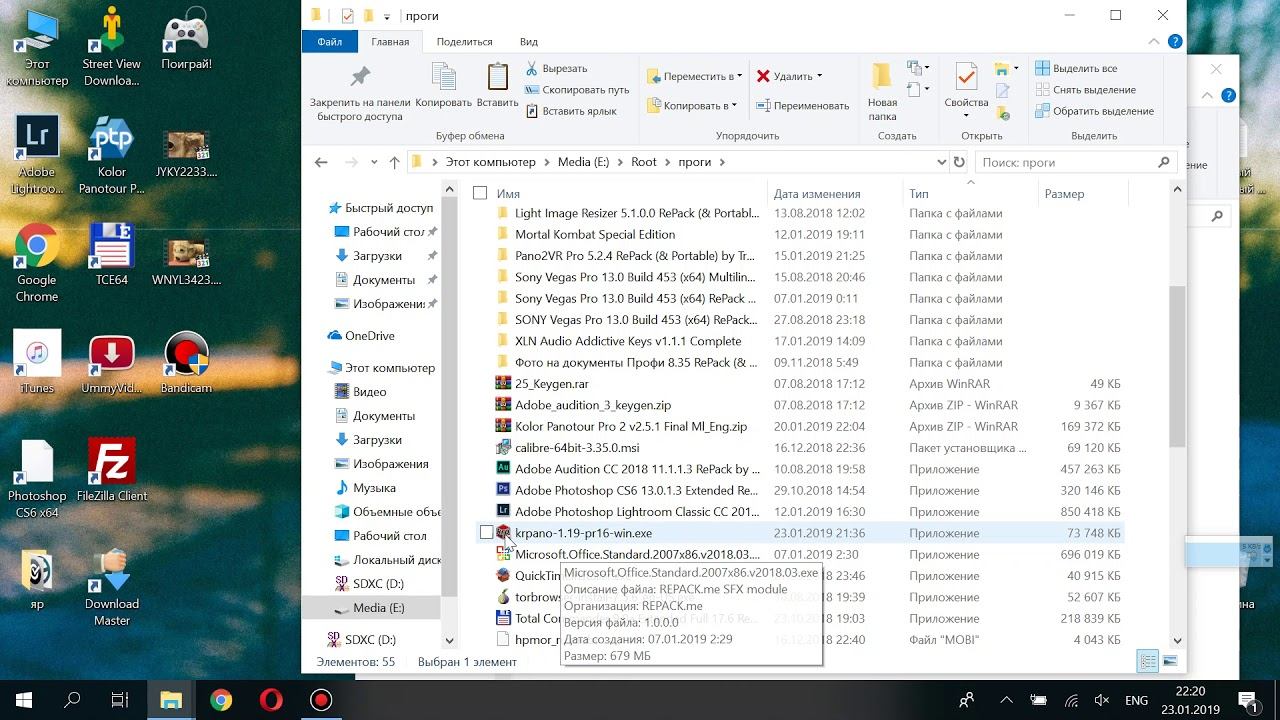Open Kolor Panotour desktop shortcut
The width and height of the screenshot is (1280, 720).
pos(112,155)
